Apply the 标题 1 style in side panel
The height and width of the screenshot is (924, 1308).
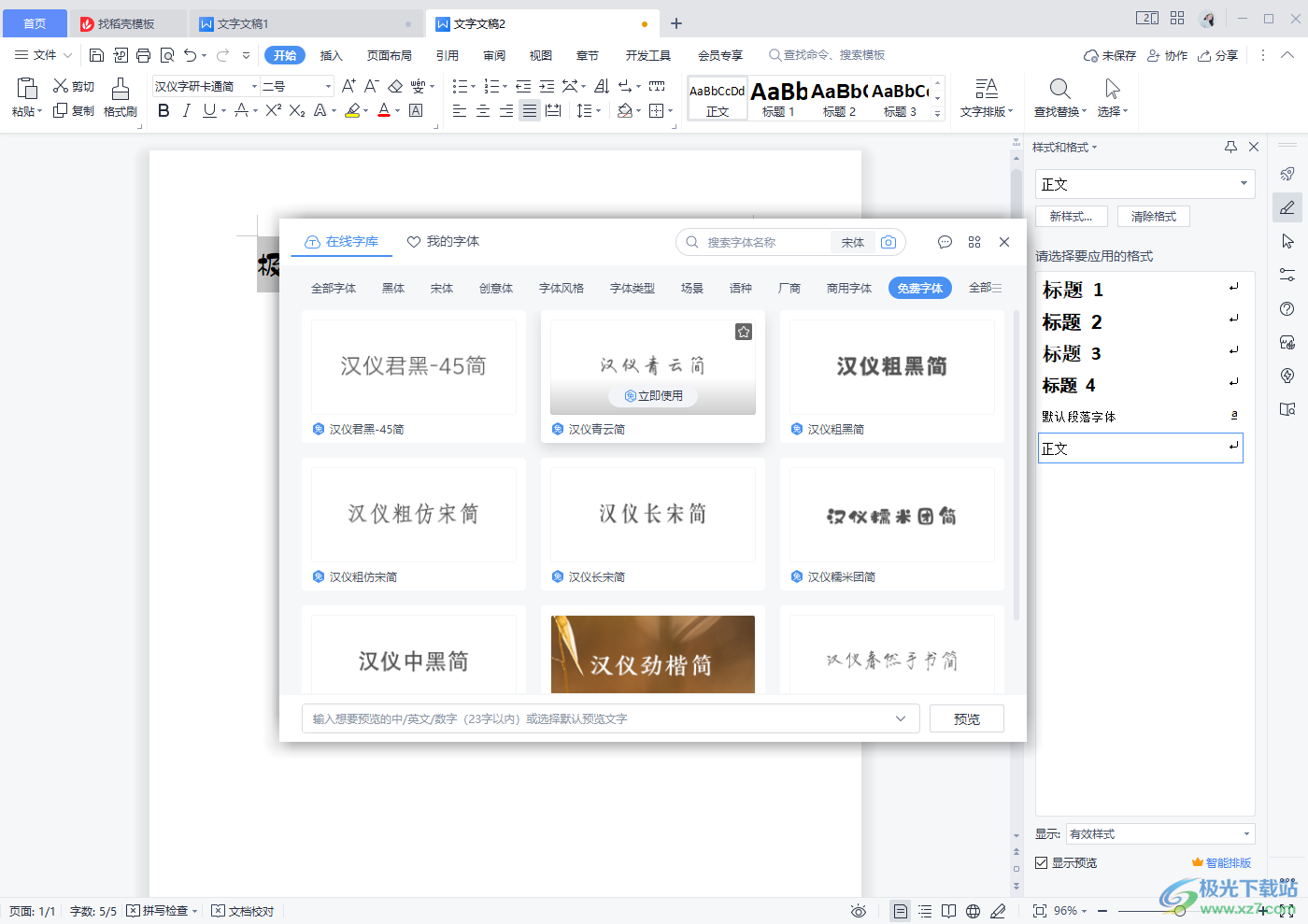[x=1140, y=290]
